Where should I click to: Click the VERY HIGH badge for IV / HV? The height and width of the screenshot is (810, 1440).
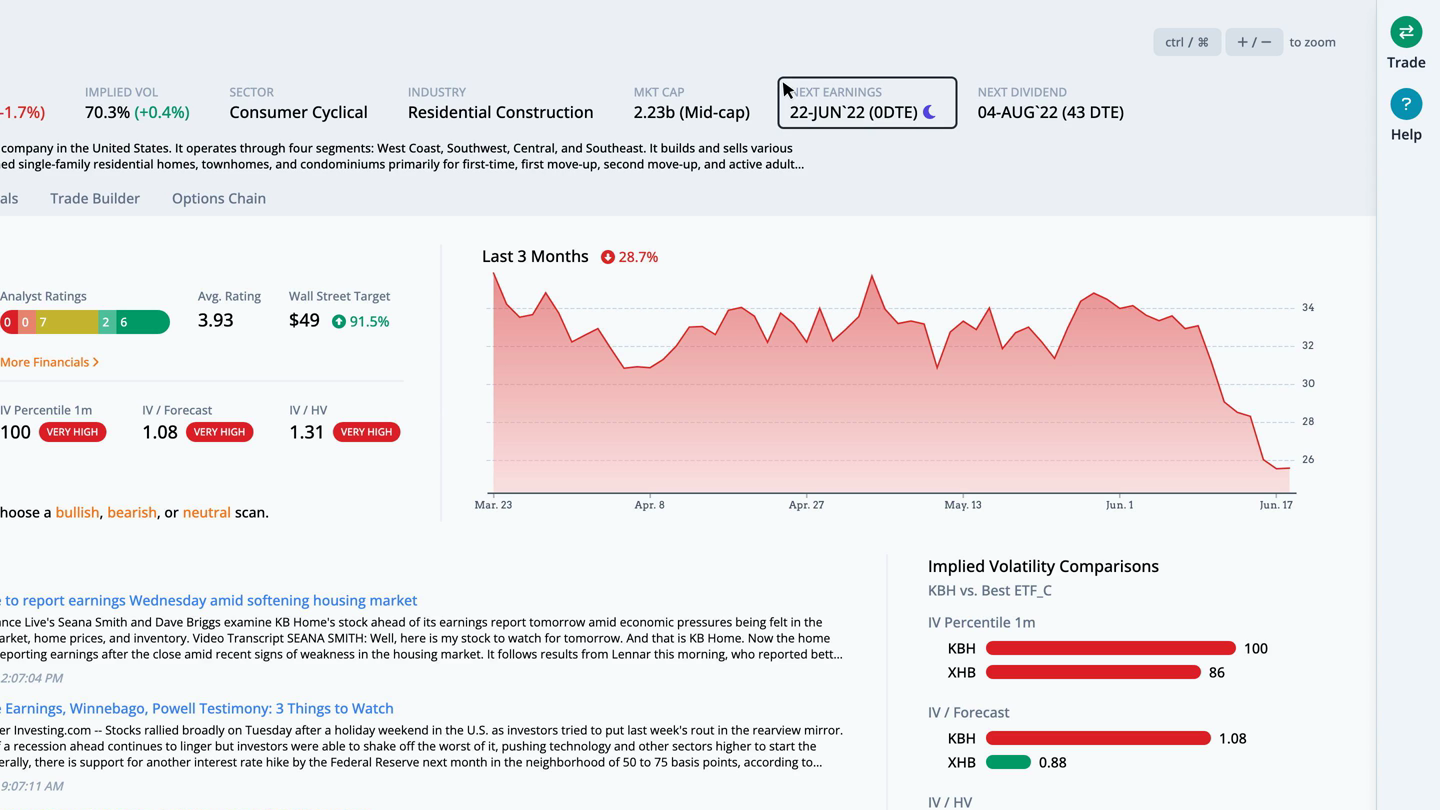[366, 432]
